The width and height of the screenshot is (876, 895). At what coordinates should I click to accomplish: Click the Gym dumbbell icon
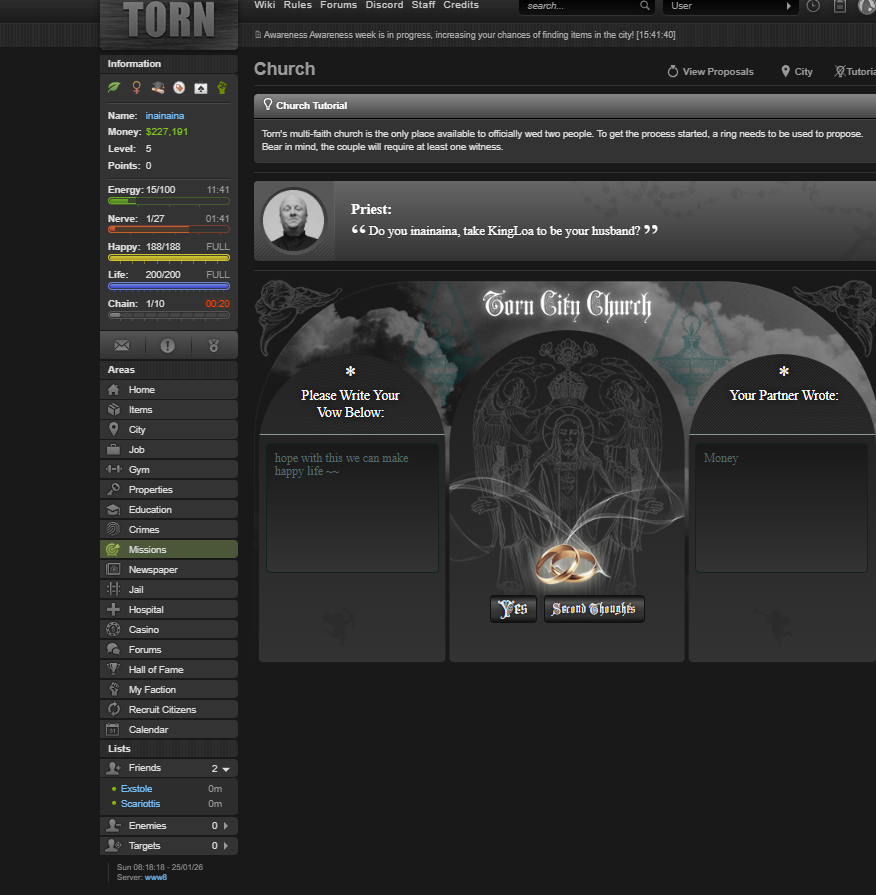(x=114, y=469)
